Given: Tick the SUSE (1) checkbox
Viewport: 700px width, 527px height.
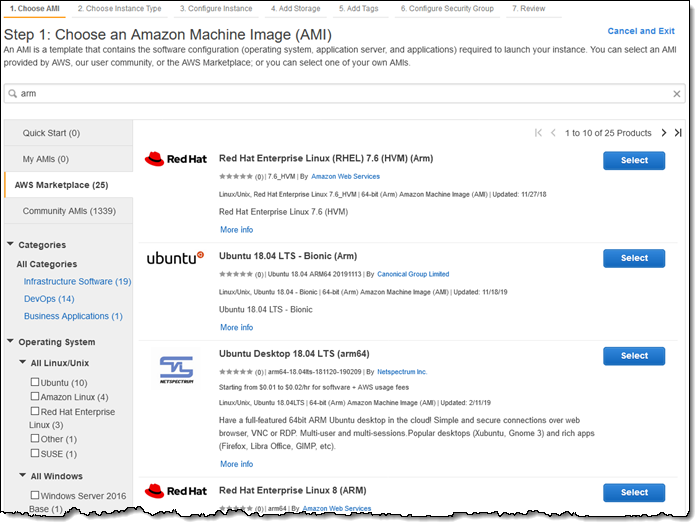Looking at the screenshot, I should pos(36,453).
